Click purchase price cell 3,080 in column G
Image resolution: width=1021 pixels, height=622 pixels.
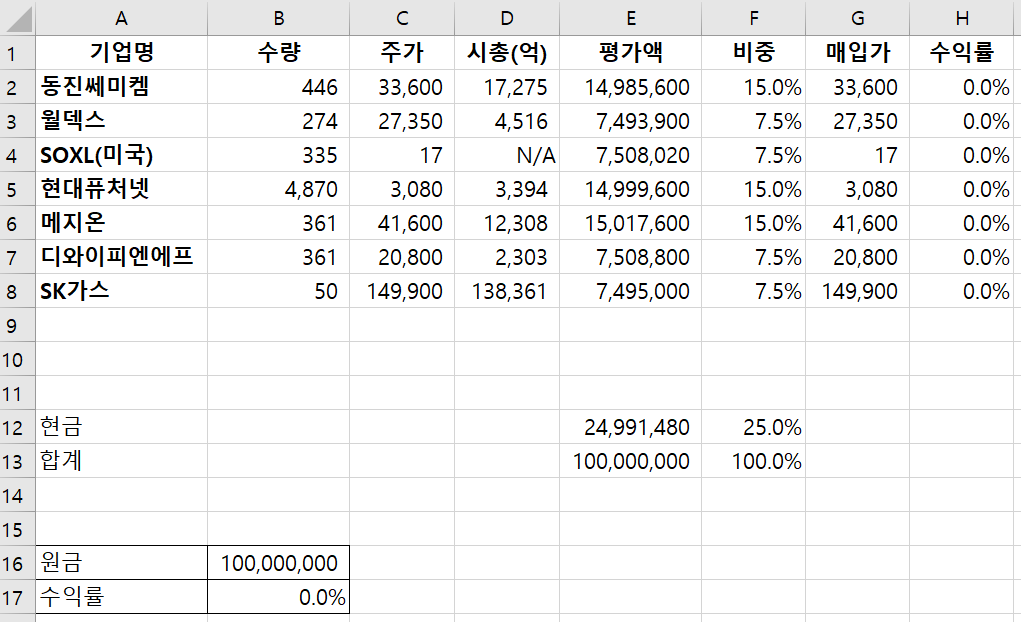click(858, 189)
